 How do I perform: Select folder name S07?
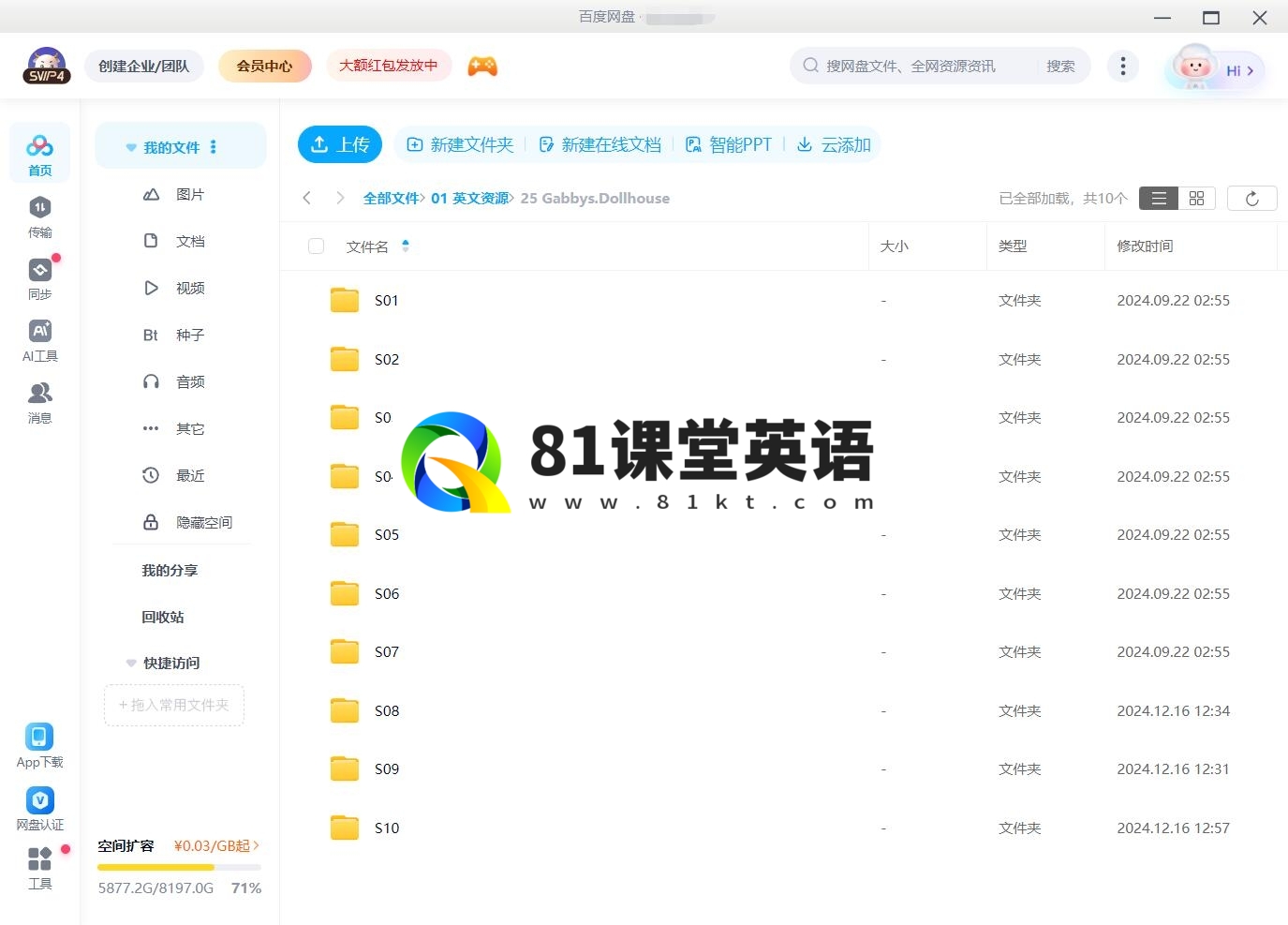(x=387, y=651)
